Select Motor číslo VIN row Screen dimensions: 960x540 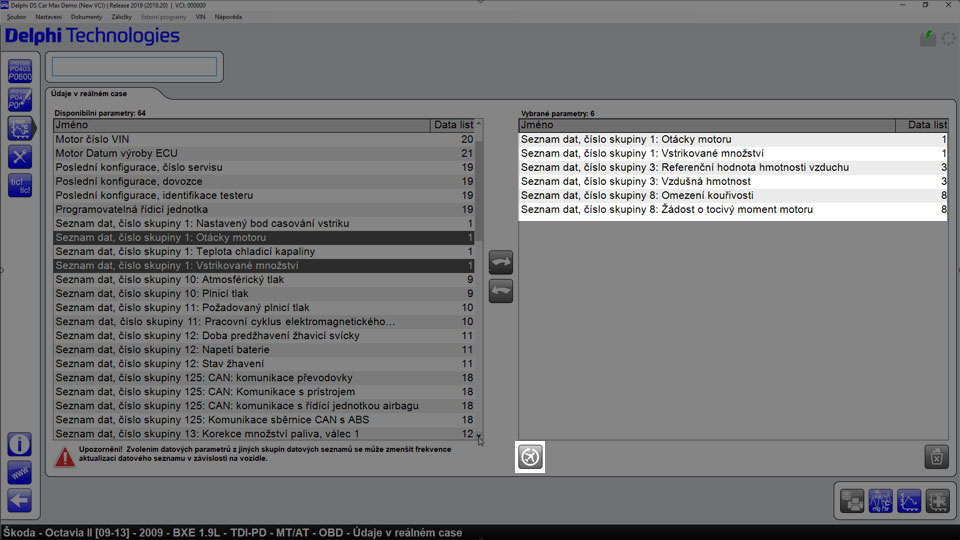click(264, 139)
